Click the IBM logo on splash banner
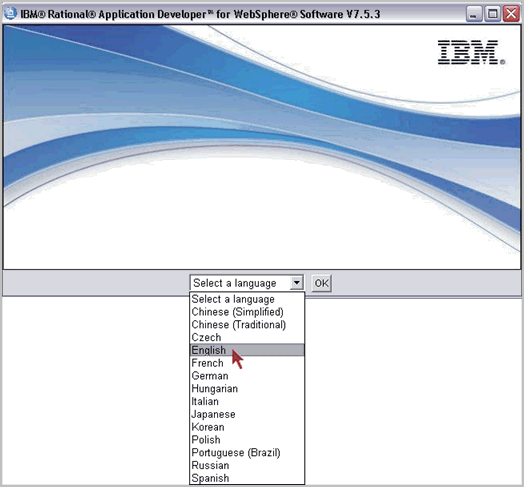 coord(471,52)
